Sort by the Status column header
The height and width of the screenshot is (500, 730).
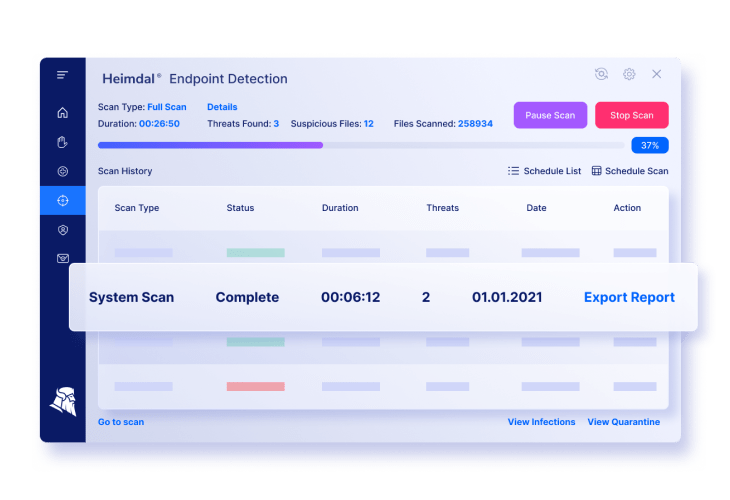pos(240,208)
